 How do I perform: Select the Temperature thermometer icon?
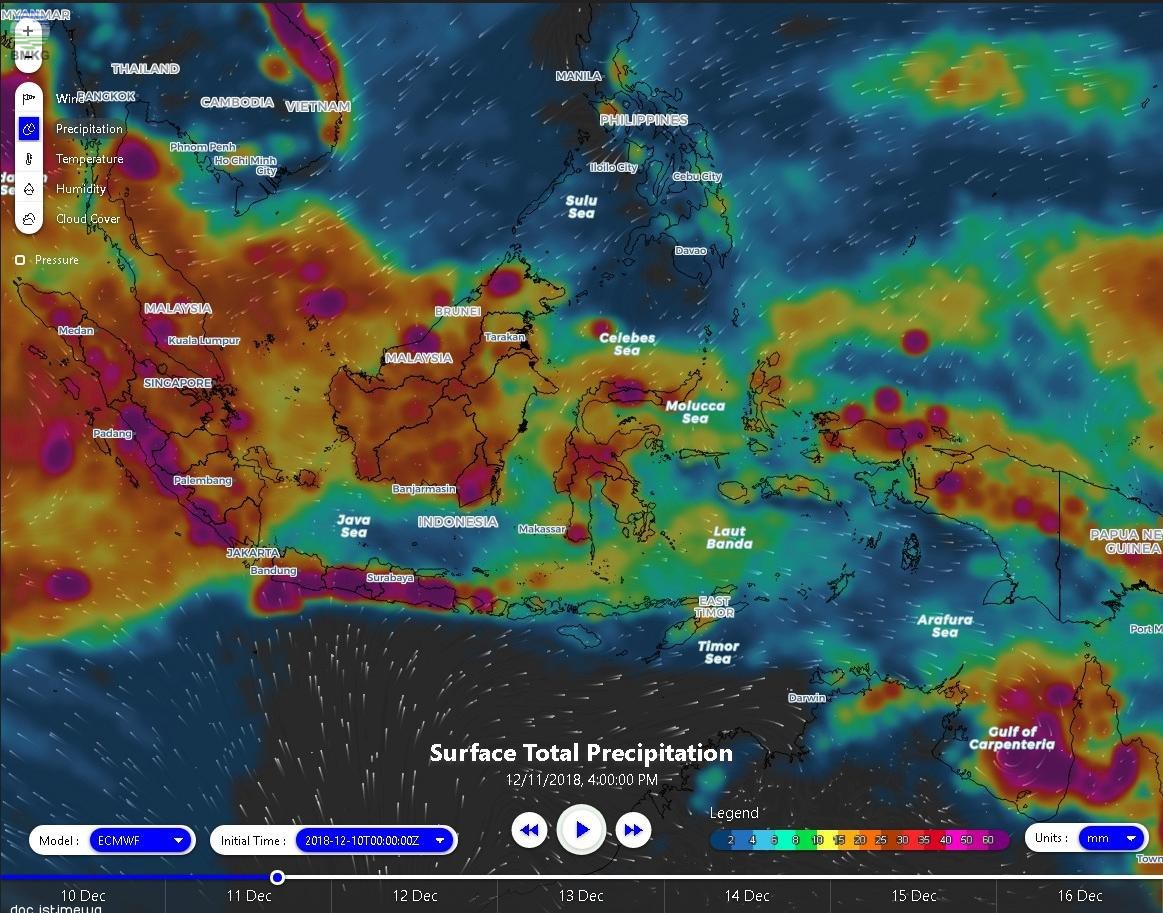tap(28, 158)
